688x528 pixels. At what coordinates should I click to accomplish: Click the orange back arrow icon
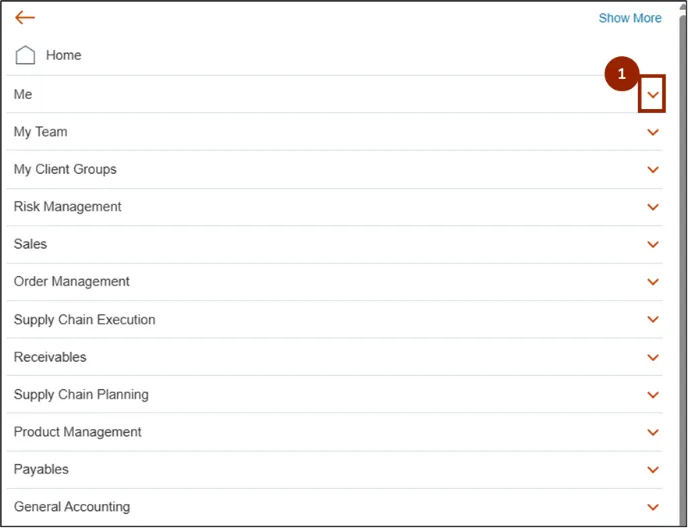(25, 18)
